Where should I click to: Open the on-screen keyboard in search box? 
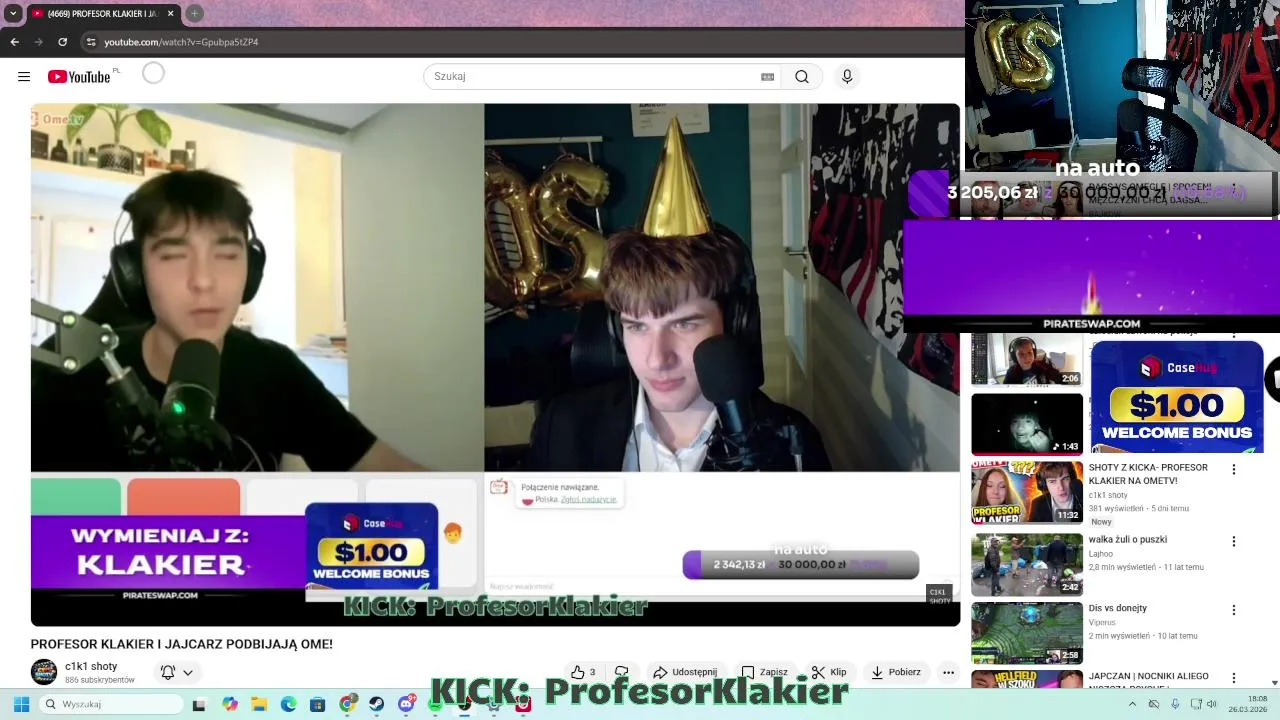coord(767,76)
